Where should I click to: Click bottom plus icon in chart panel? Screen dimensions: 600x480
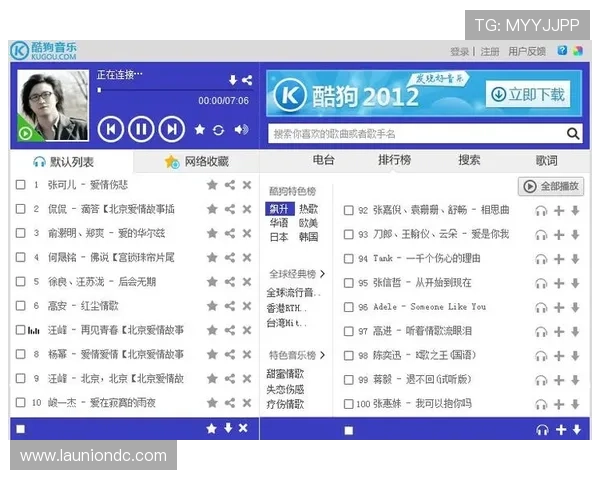[561, 430]
